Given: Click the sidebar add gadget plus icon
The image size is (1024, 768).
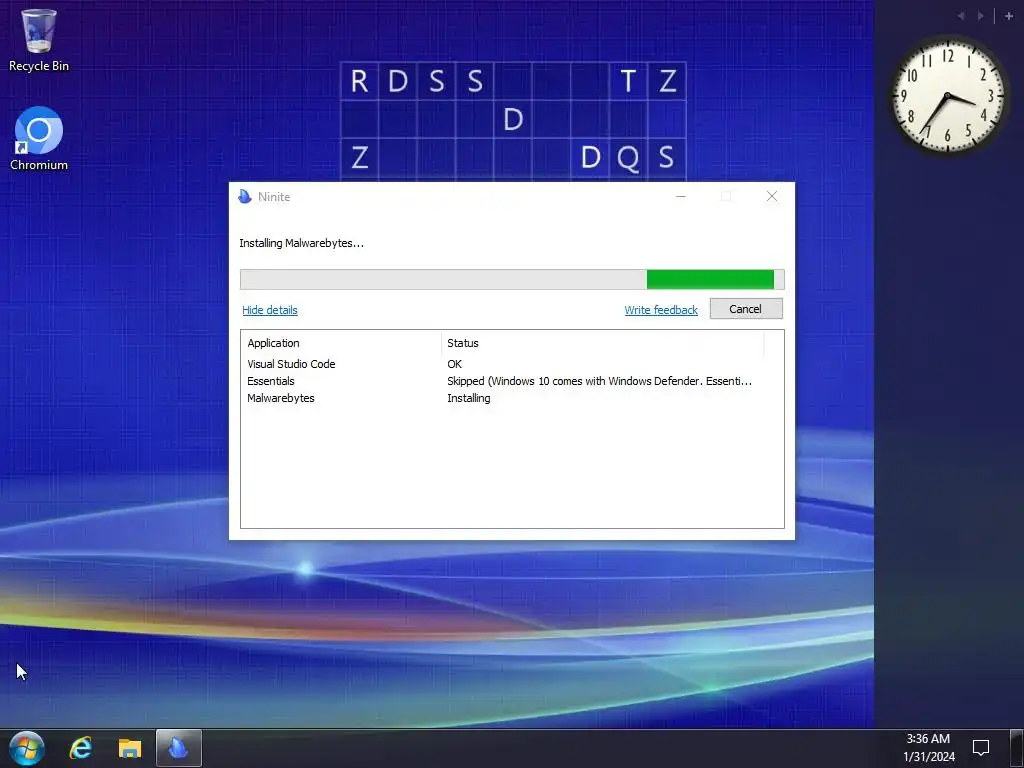Looking at the screenshot, I should click(x=1009, y=16).
